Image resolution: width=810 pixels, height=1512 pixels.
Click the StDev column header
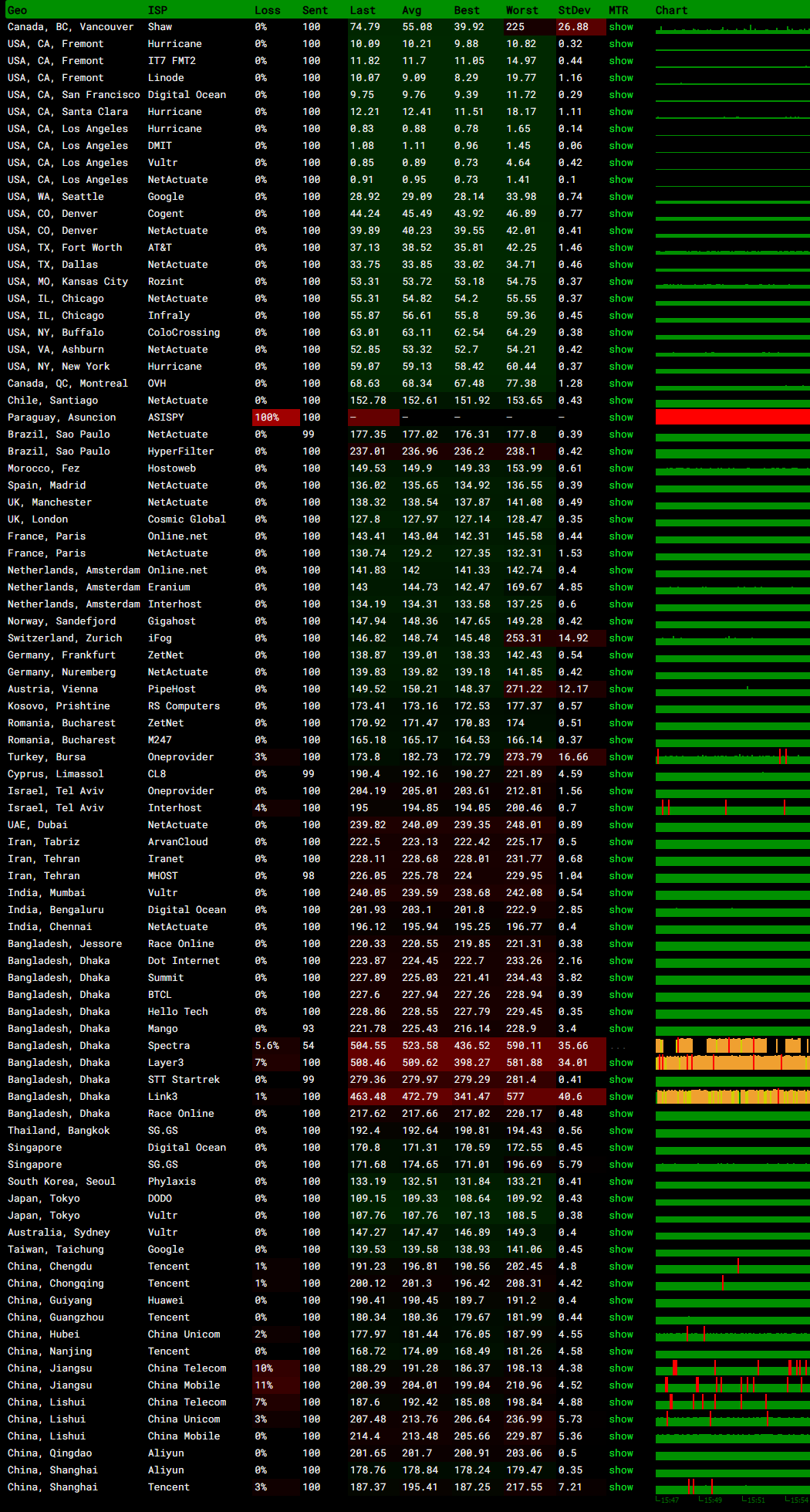click(x=574, y=10)
